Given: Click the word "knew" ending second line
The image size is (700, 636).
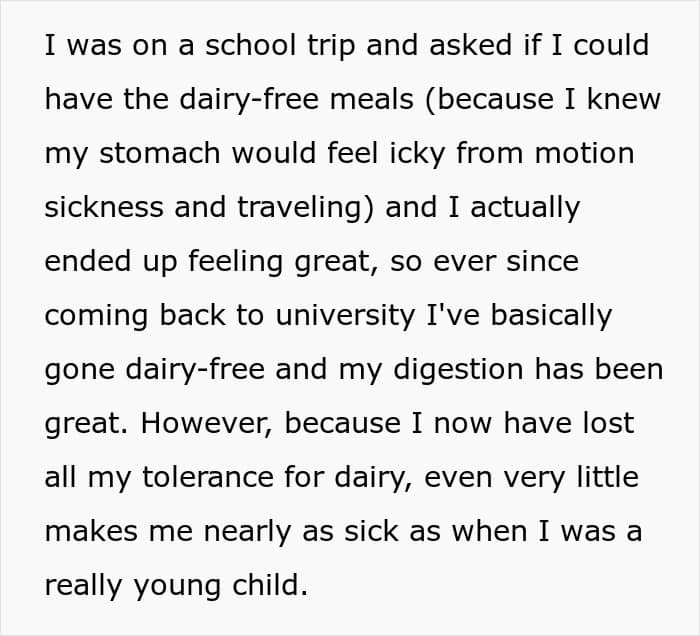Looking at the screenshot, I should click(623, 99).
